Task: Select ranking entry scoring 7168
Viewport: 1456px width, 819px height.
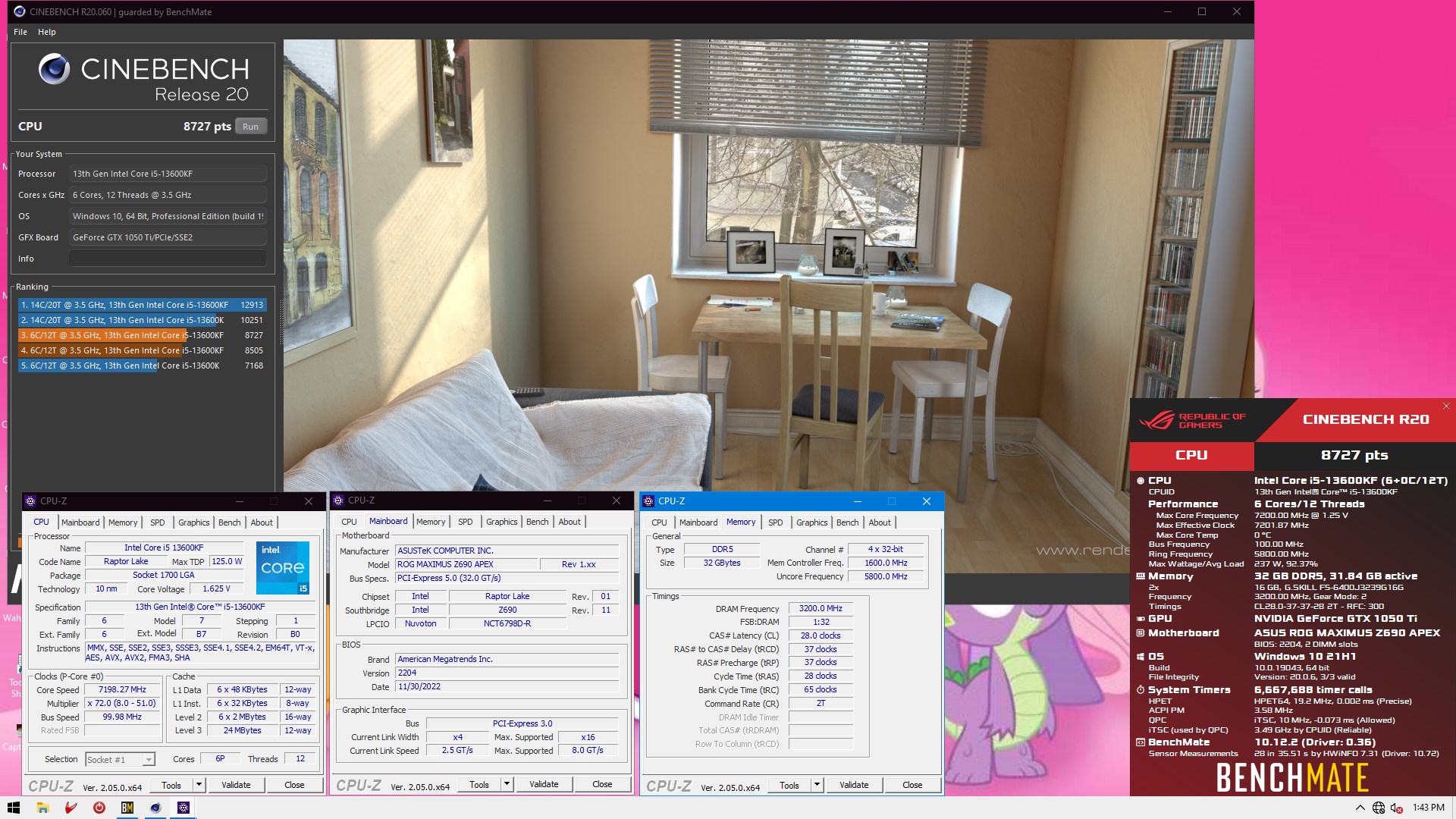Action: pos(142,366)
